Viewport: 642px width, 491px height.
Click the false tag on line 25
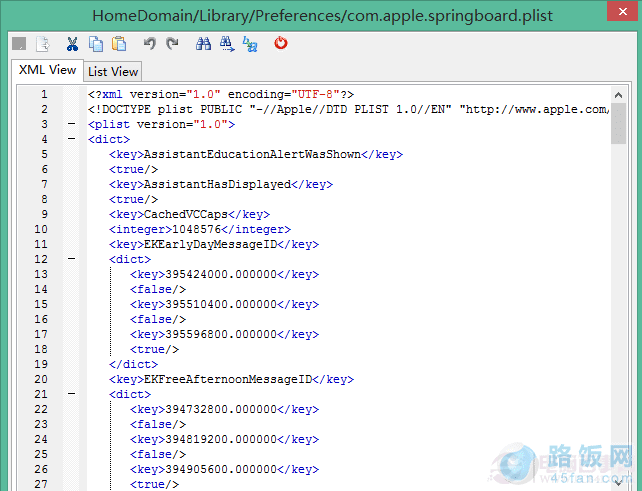[158, 454]
